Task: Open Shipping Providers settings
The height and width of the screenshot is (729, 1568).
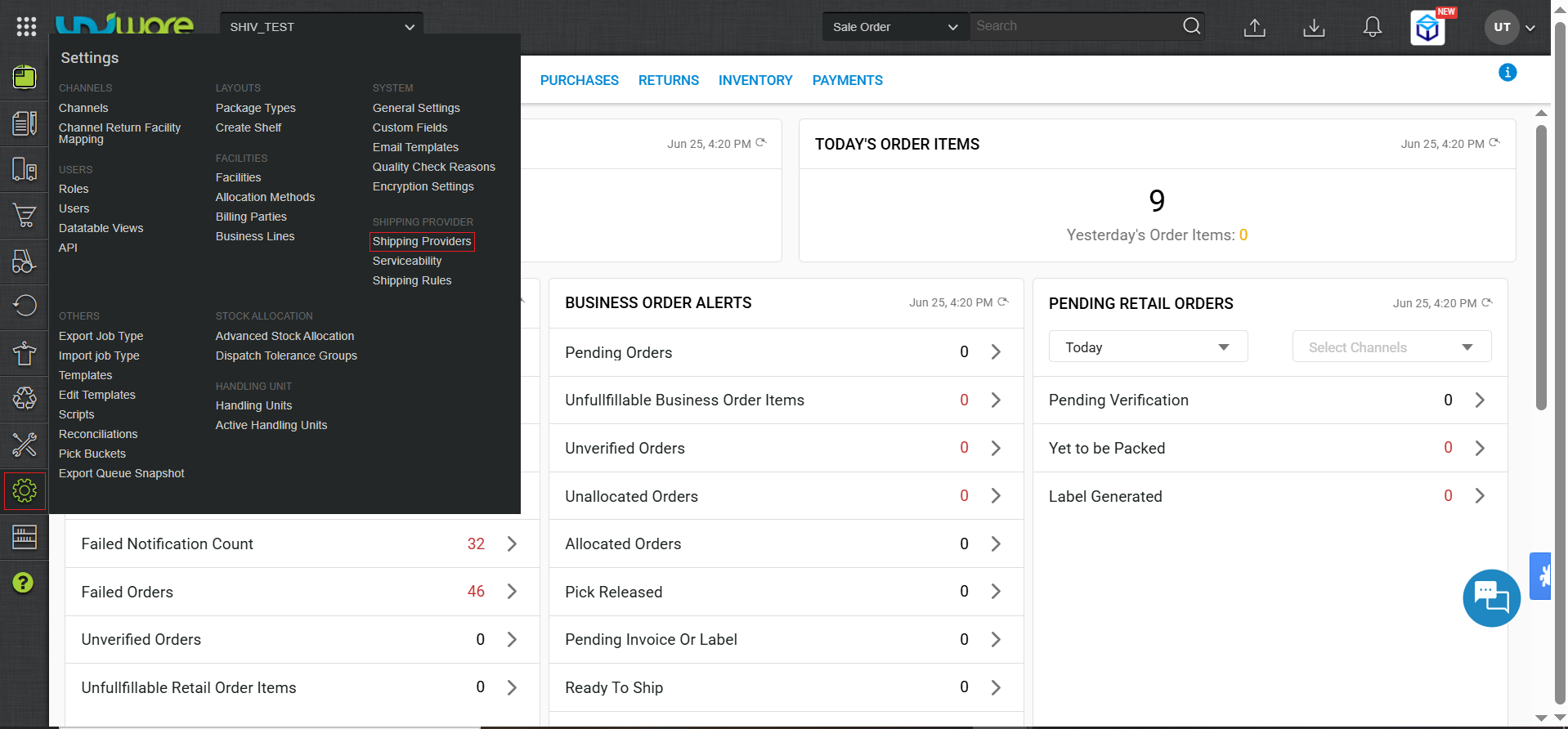Action: pyautogui.click(x=422, y=241)
